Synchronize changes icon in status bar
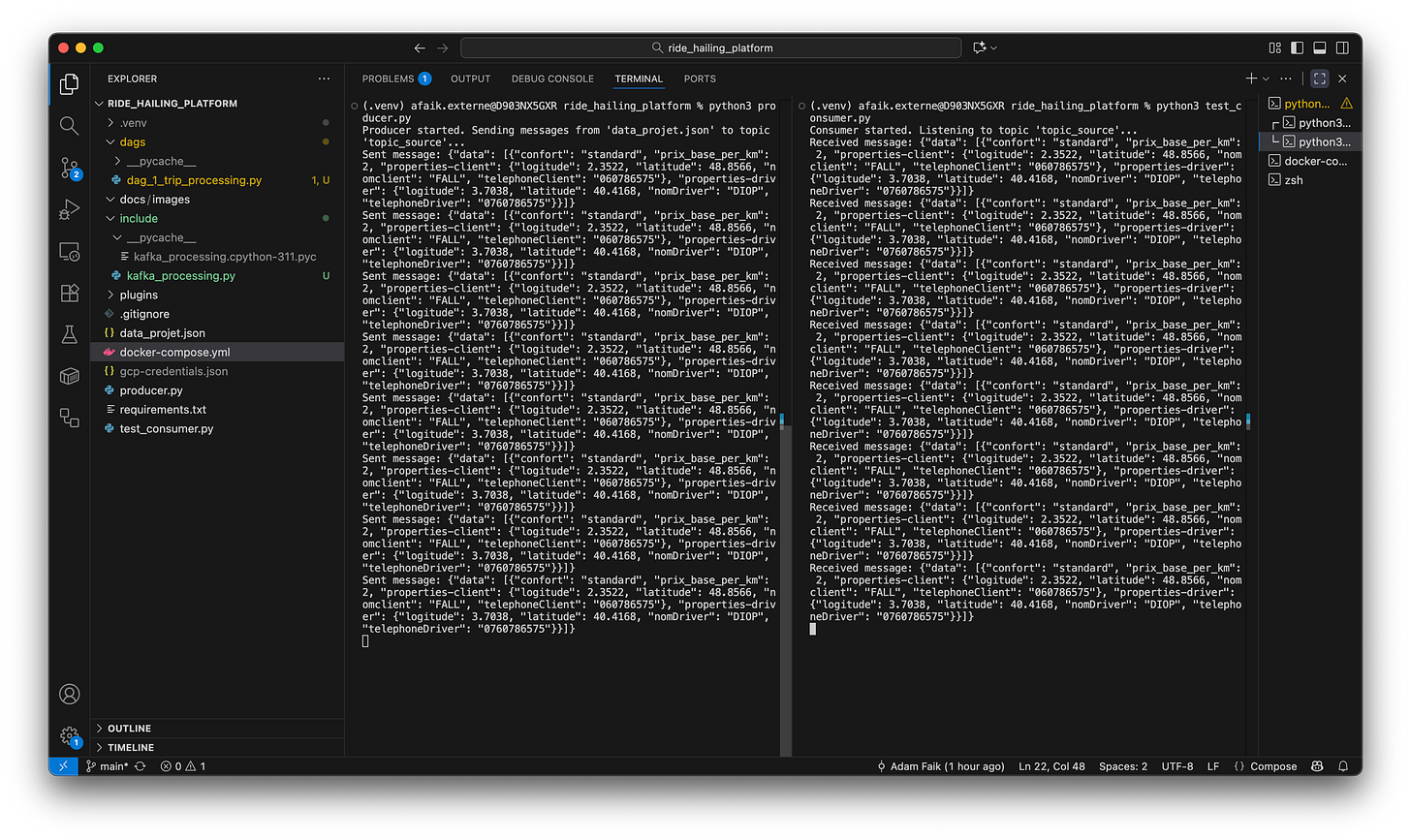This screenshot has width=1411, height=840. 140,765
